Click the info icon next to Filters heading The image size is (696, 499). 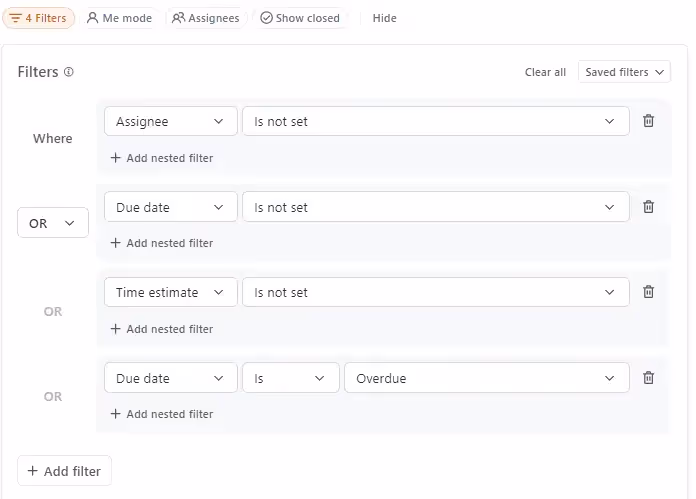tap(69, 72)
